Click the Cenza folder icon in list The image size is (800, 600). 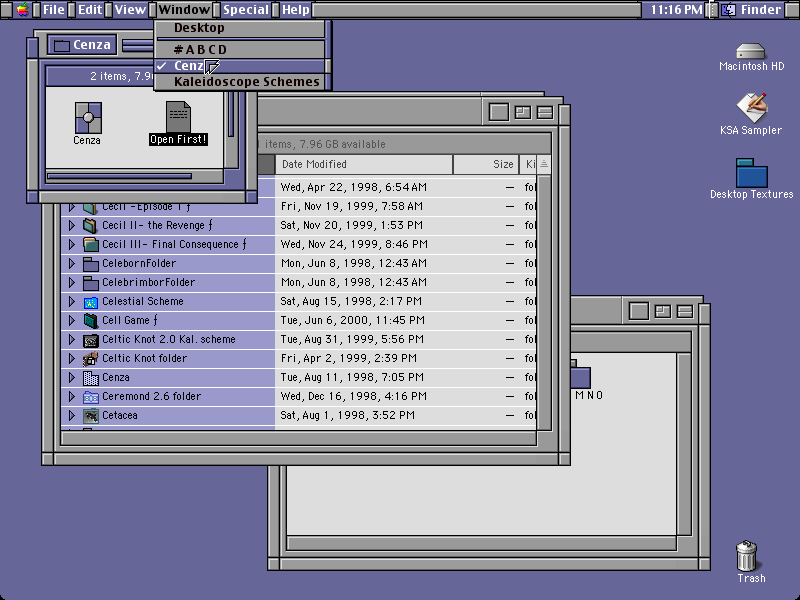(90, 378)
